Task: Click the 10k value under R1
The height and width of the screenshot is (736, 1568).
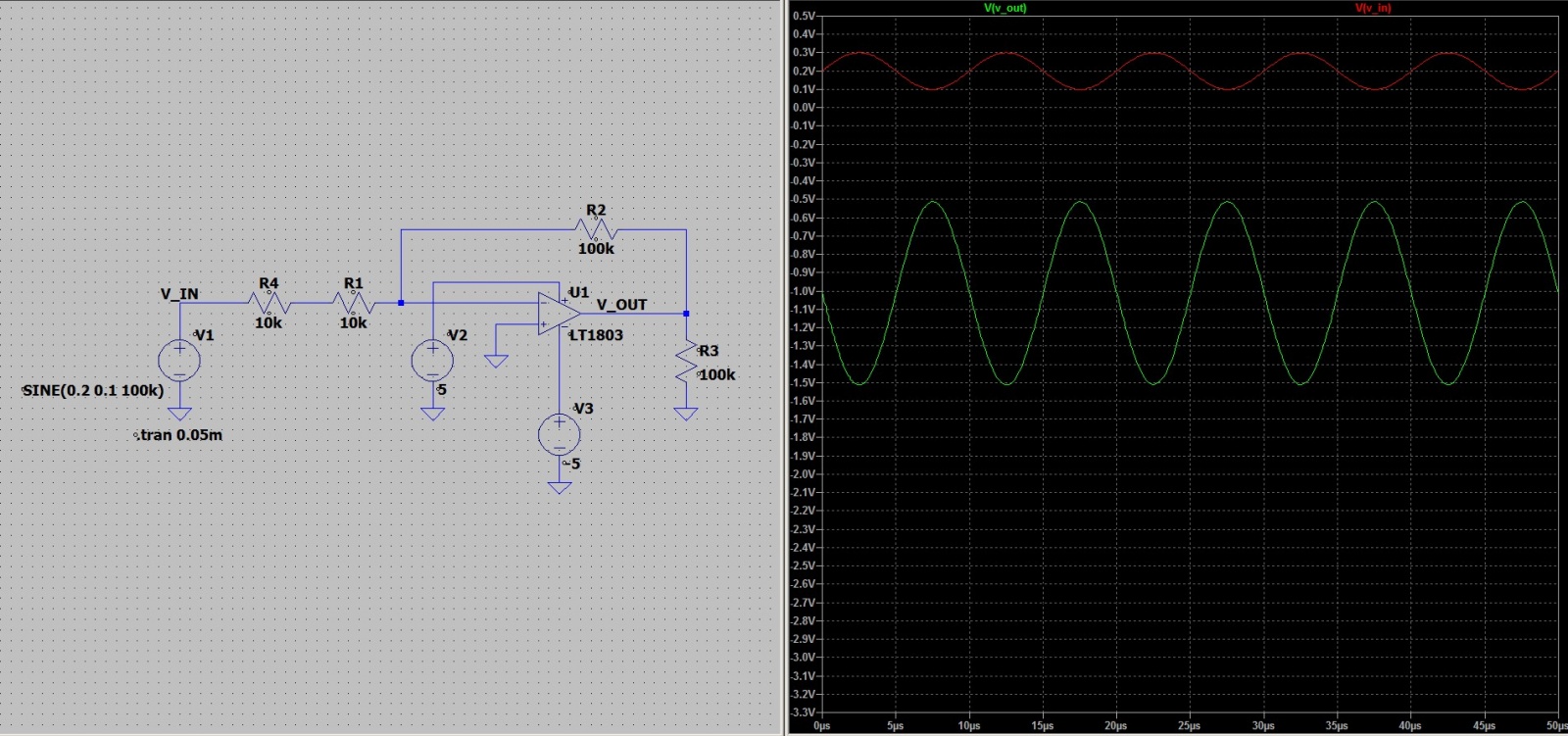Action: (354, 322)
